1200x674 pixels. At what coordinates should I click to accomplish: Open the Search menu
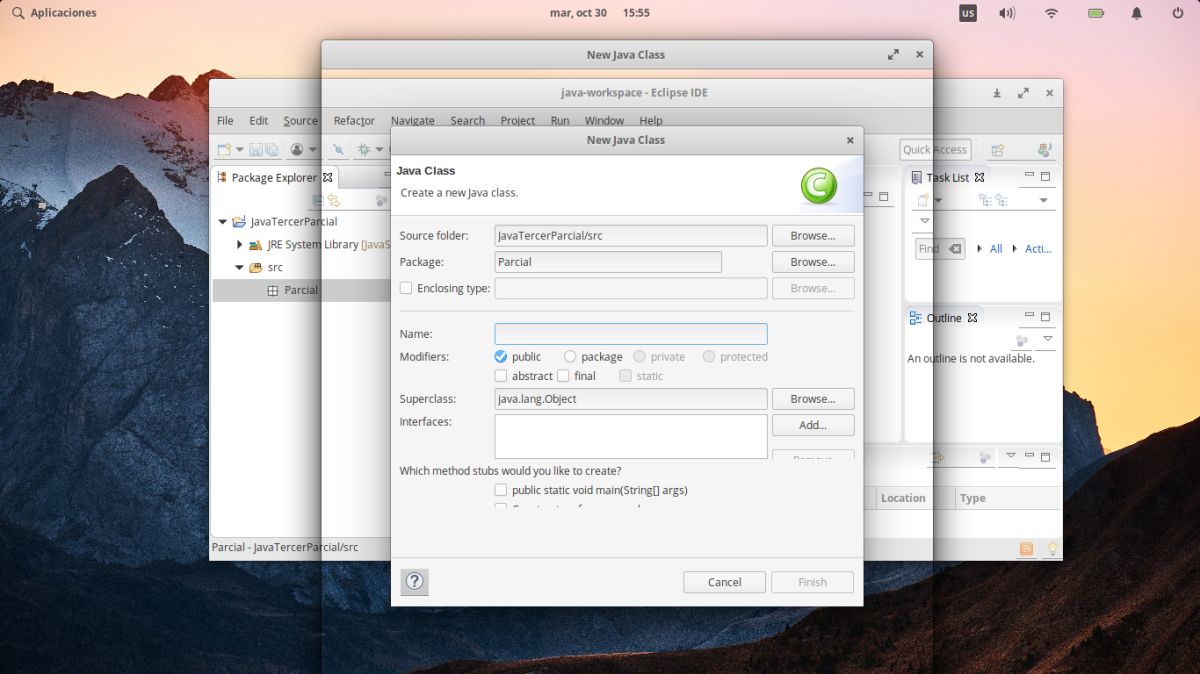tap(467, 120)
